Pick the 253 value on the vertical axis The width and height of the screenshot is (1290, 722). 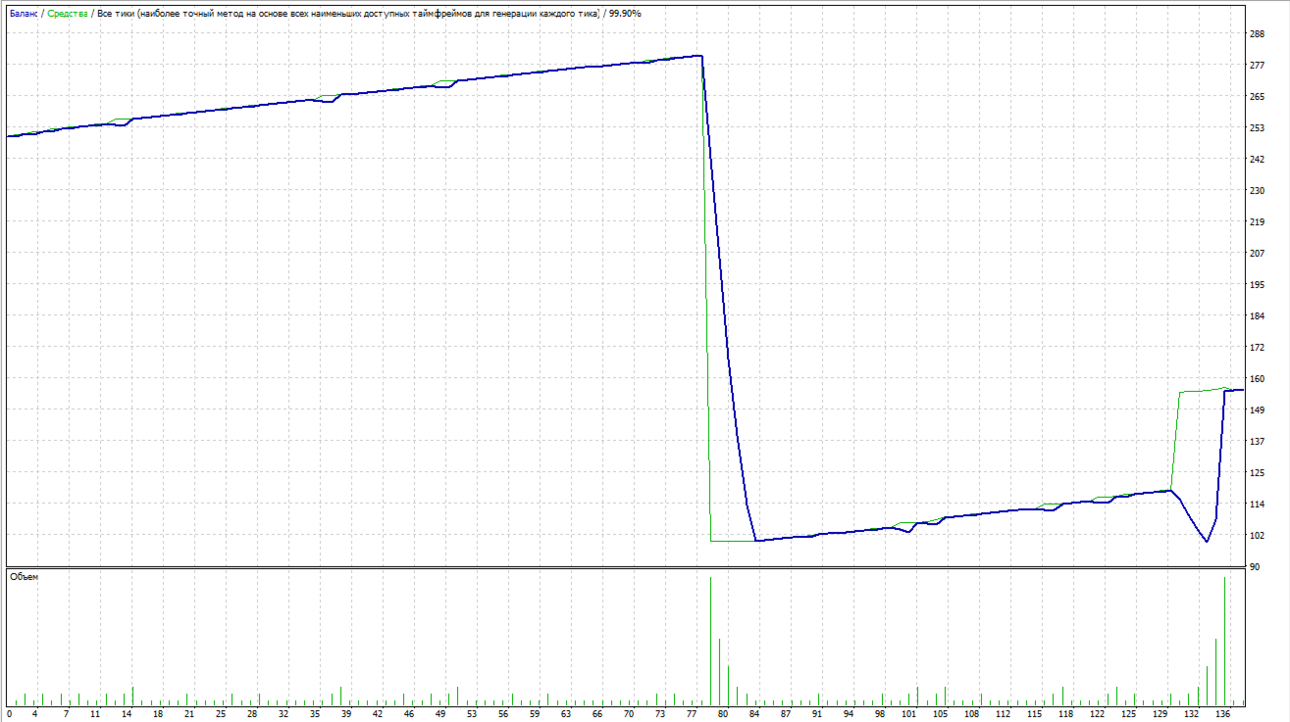coord(1257,128)
